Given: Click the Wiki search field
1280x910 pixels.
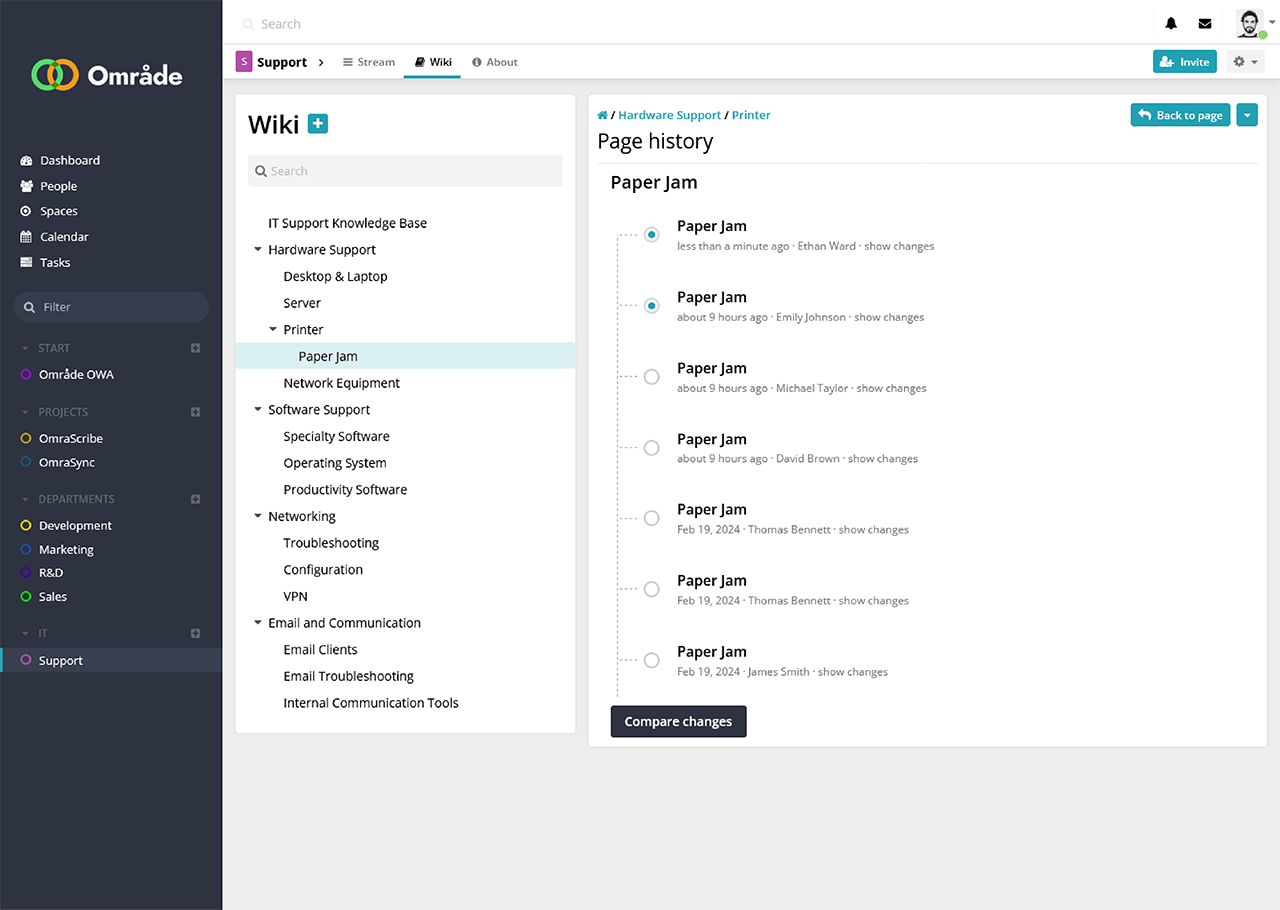Looking at the screenshot, I should pos(405,171).
